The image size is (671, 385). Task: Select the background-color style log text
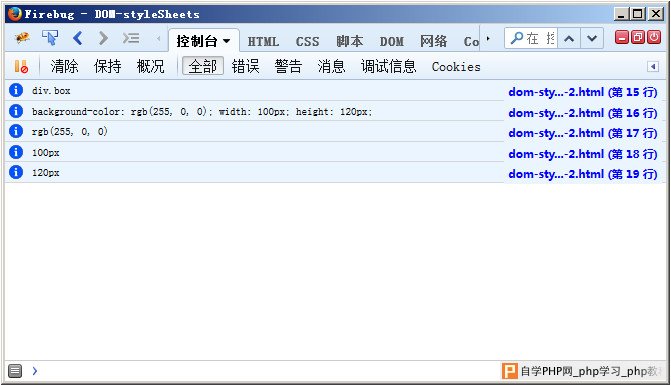point(202,112)
